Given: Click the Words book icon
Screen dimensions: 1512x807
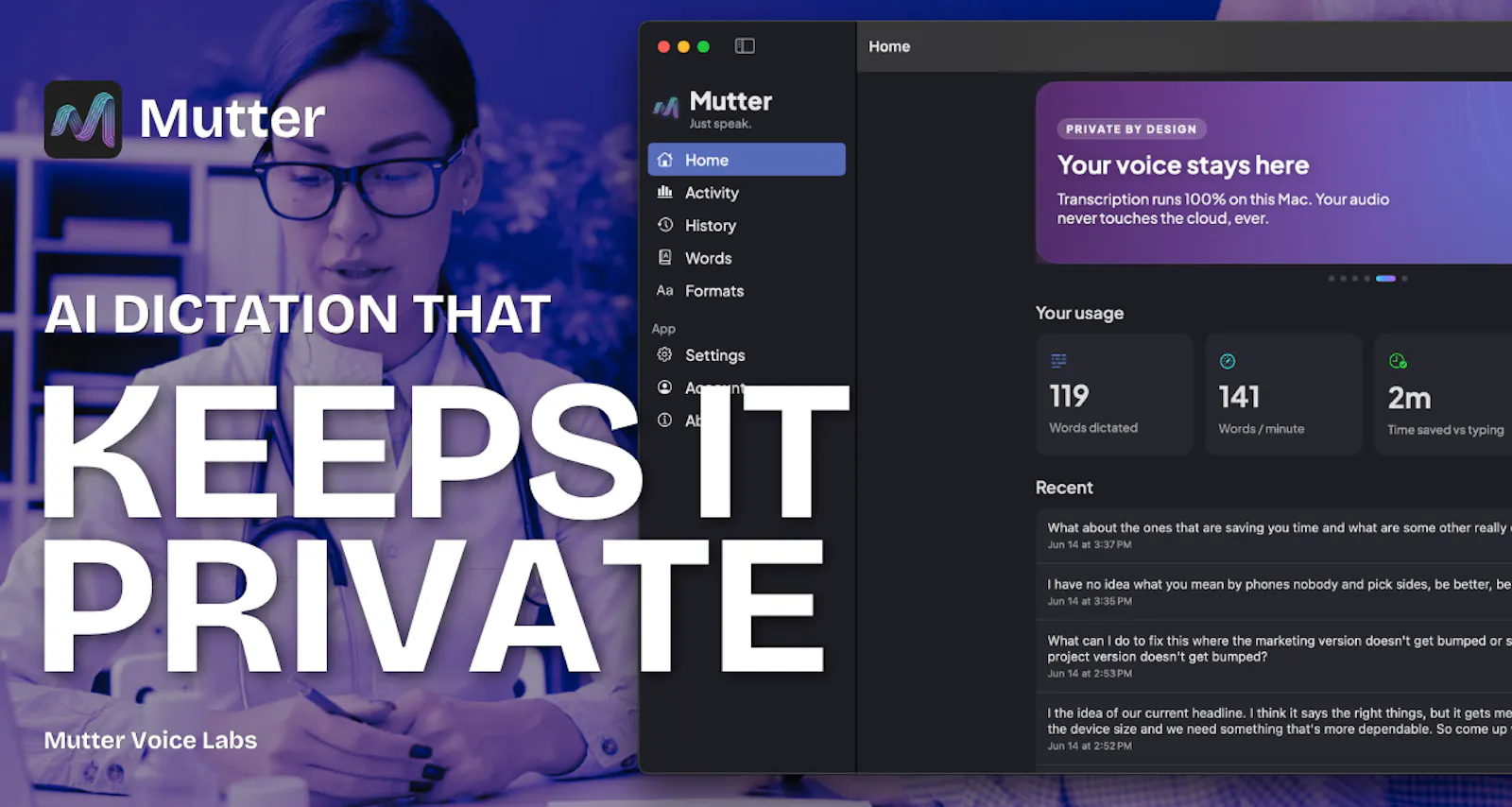Looking at the screenshot, I should (x=665, y=257).
